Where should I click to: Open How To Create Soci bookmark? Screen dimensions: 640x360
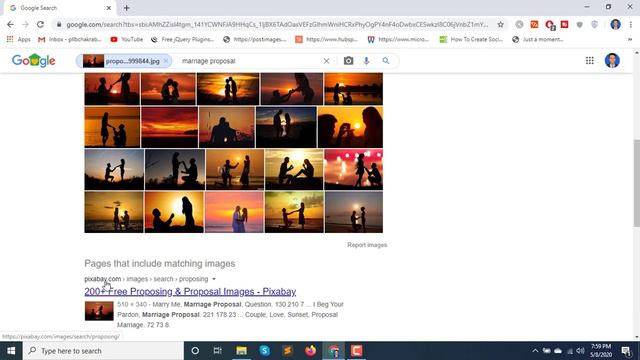coord(471,39)
